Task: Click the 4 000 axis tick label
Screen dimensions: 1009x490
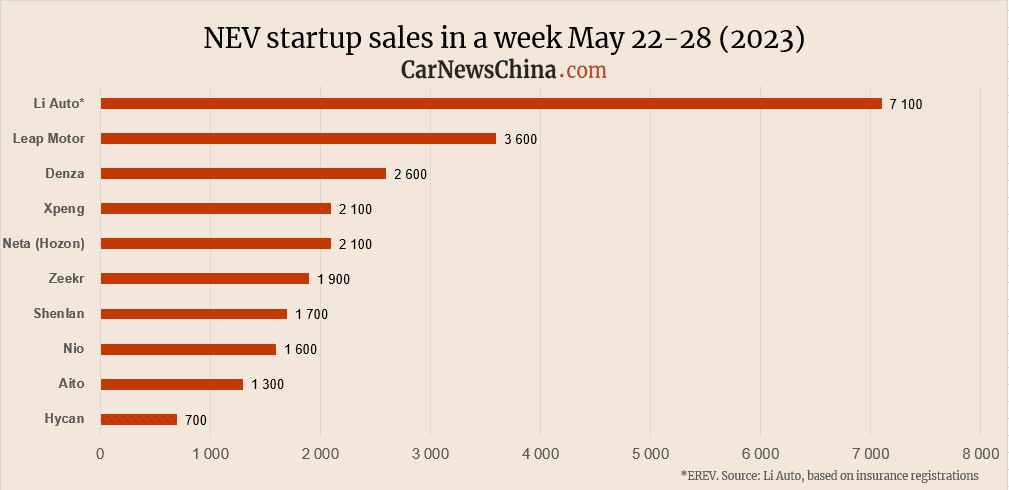Action: click(540, 454)
